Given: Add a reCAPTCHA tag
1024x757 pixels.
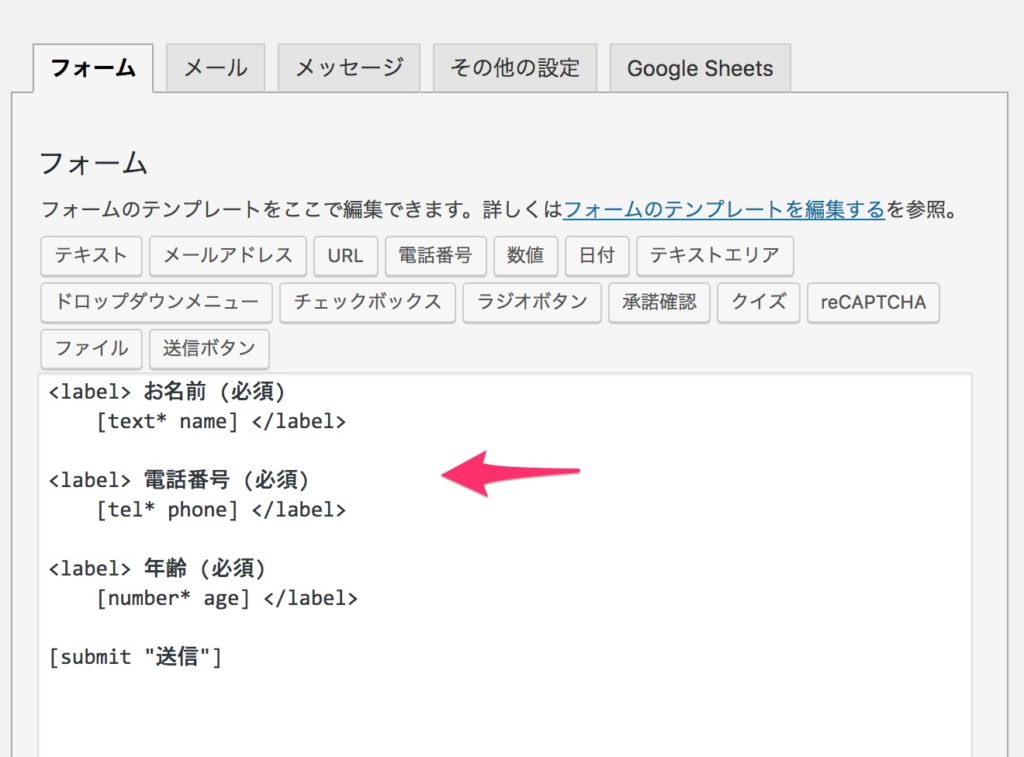Looking at the screenshot, I should [873, 302].
